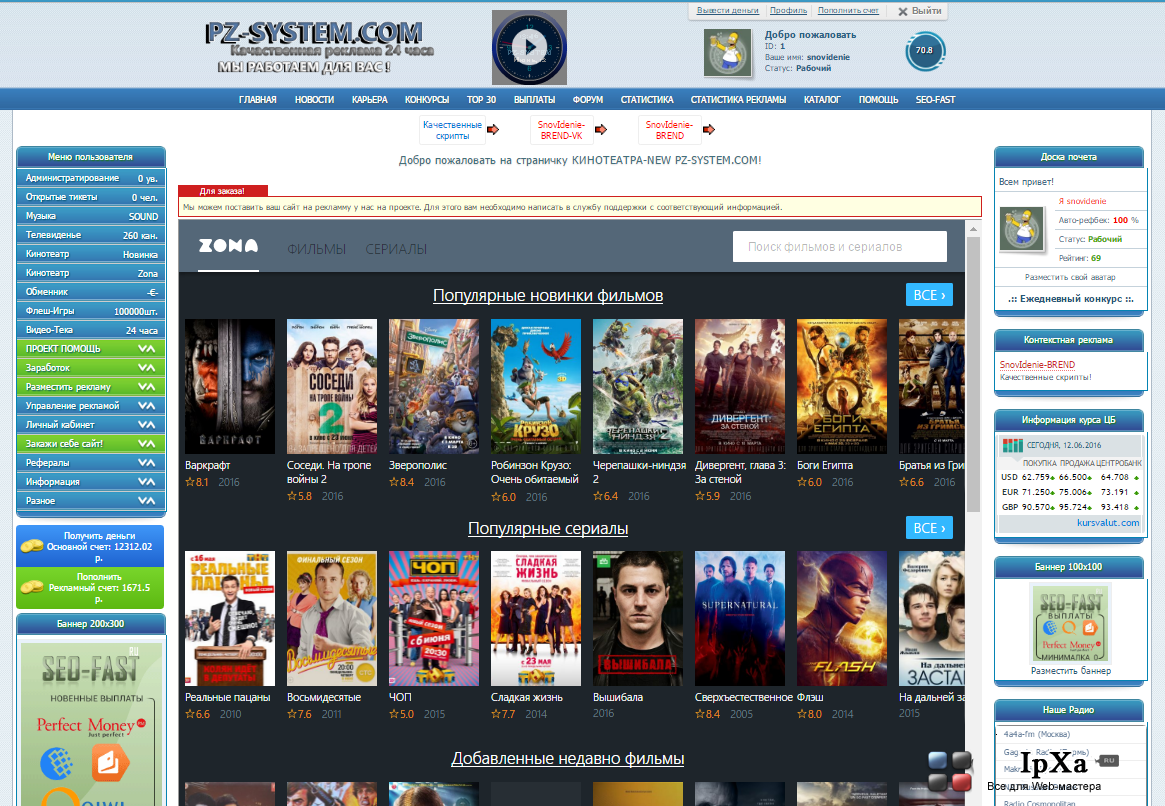This screenshot has width=1165, height=806.
Task: Click the SEO-FAST 100x100 banner image
Action: (x=1070, y=623)
